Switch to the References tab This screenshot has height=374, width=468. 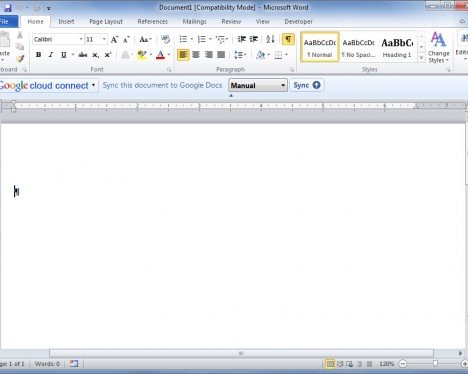[153, 22]
